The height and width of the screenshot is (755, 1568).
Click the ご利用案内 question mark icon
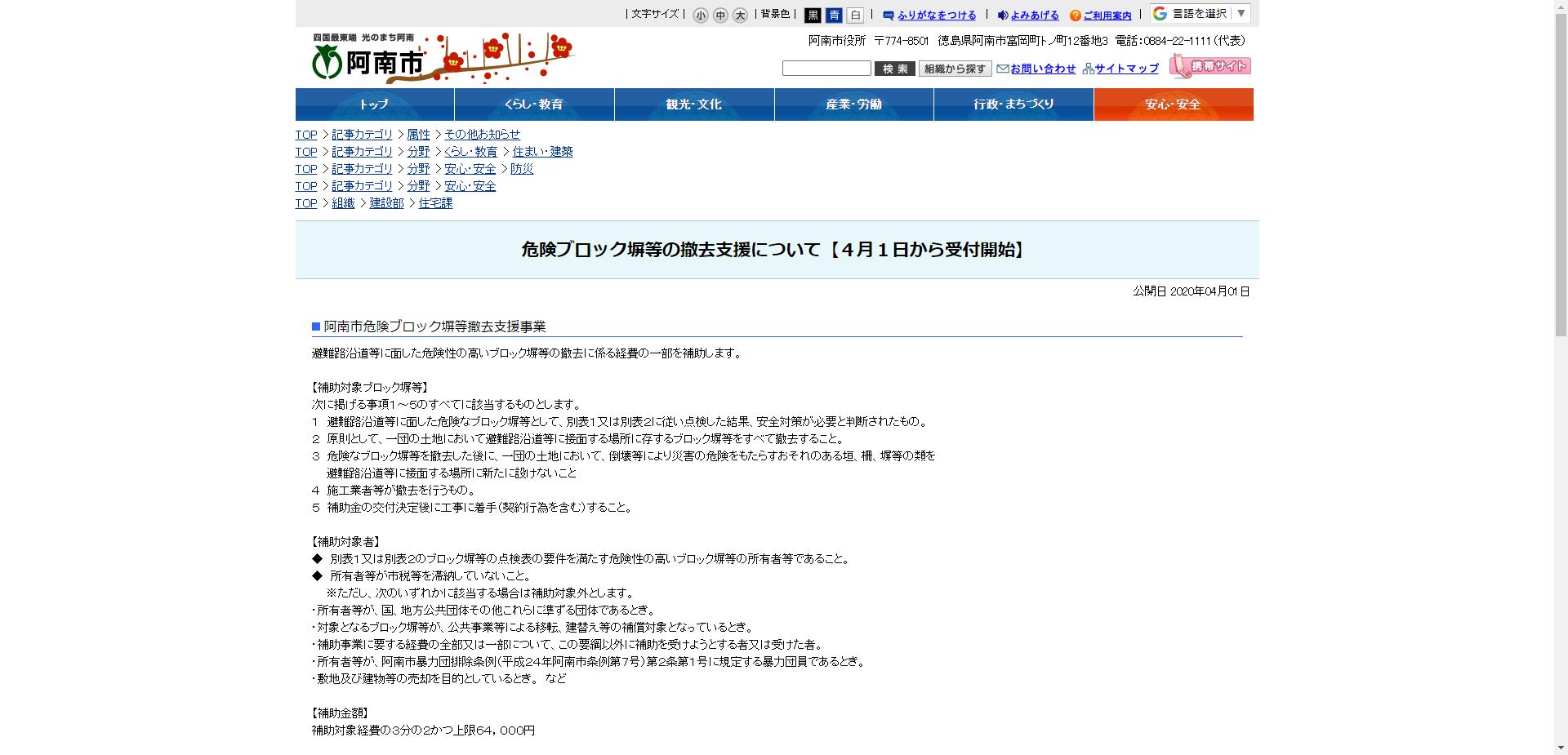(1074, 15)
